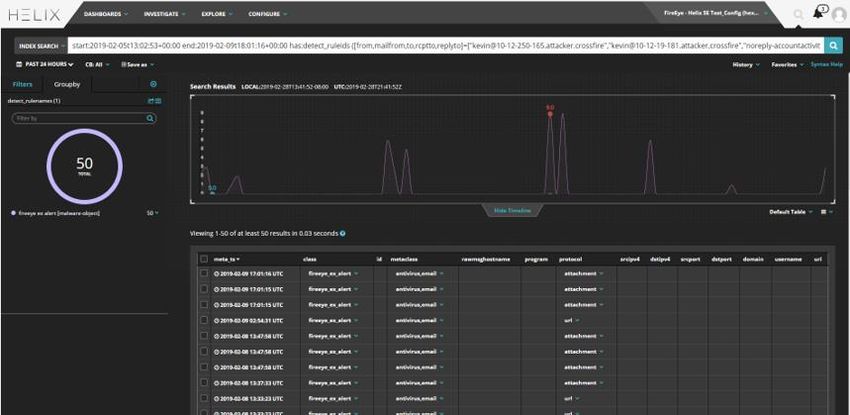Click the magnifier in the Filter by box
Viewport: 850px width, 415px height.
click(150, 118)
